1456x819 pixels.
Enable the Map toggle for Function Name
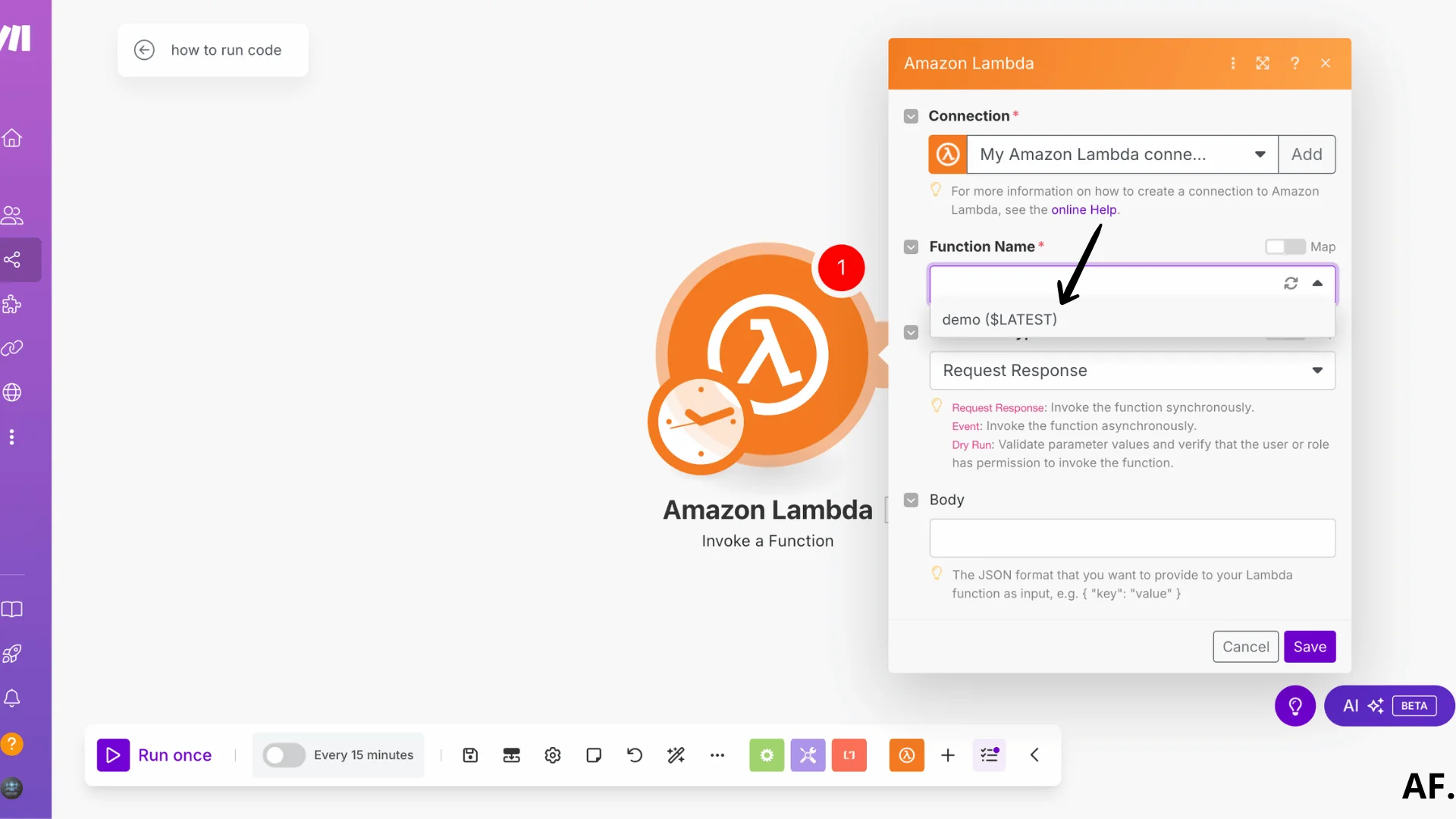point(1285,247)
